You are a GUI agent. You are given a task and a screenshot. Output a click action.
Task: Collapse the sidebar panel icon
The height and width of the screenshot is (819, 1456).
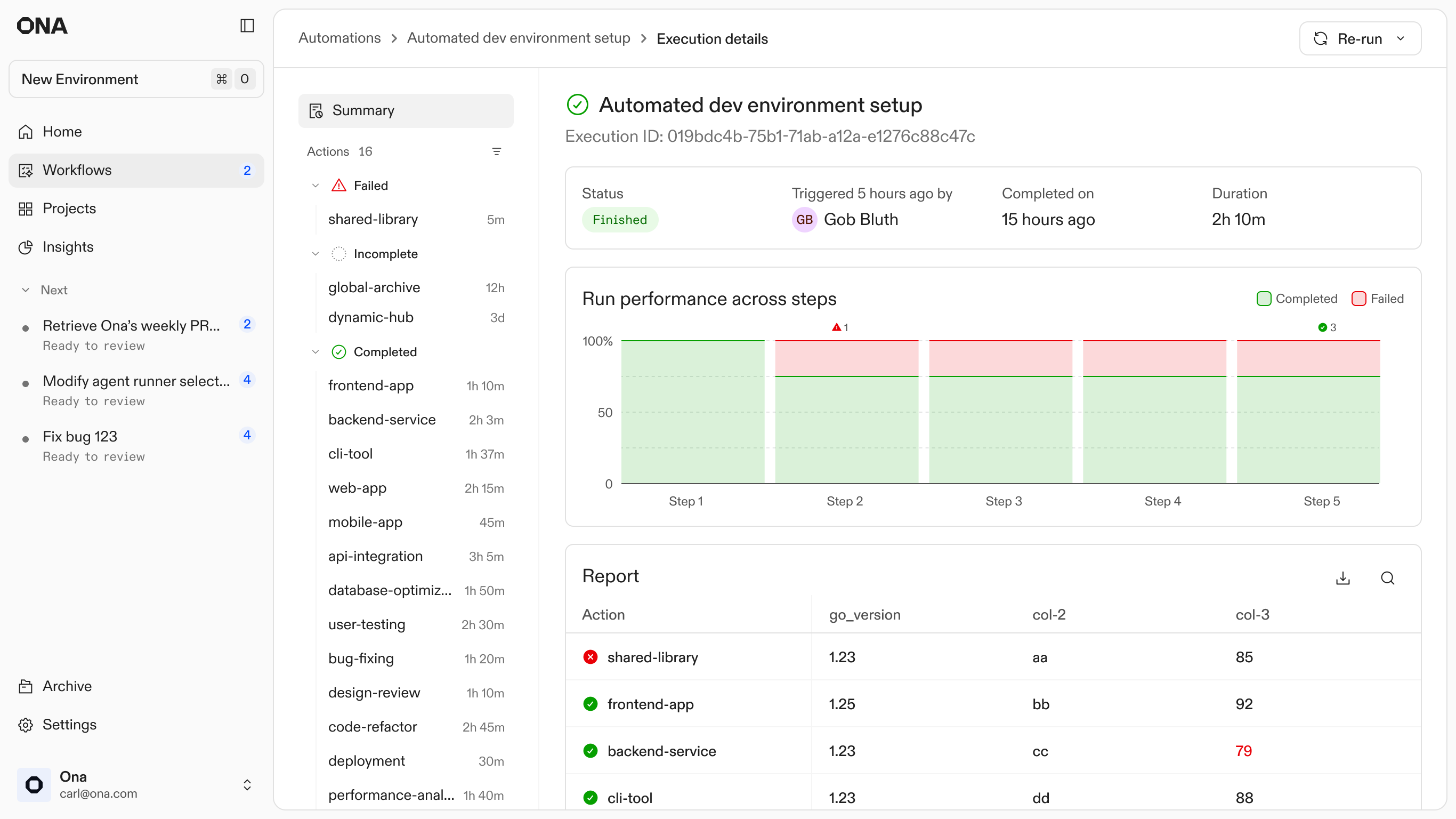pos(247,26)
